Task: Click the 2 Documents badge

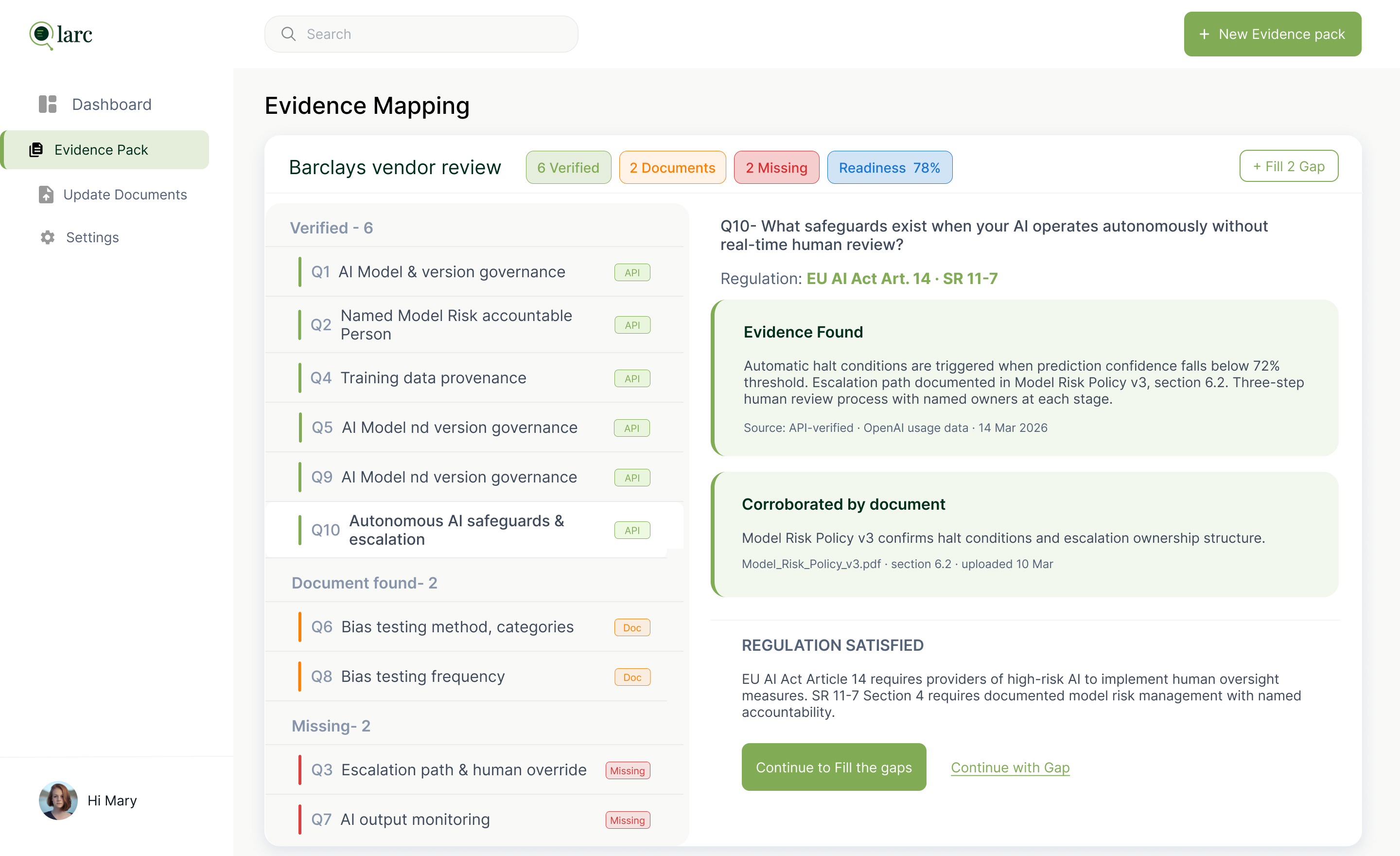Action: click(672, 168)
